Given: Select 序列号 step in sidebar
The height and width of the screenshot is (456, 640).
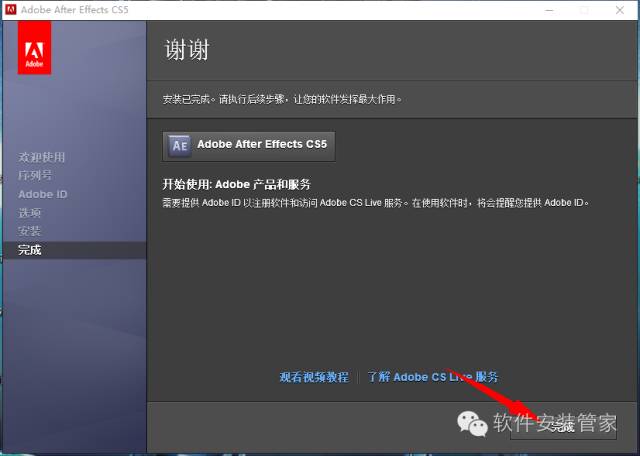Looking at the screenshot, I should pos(35,175).
